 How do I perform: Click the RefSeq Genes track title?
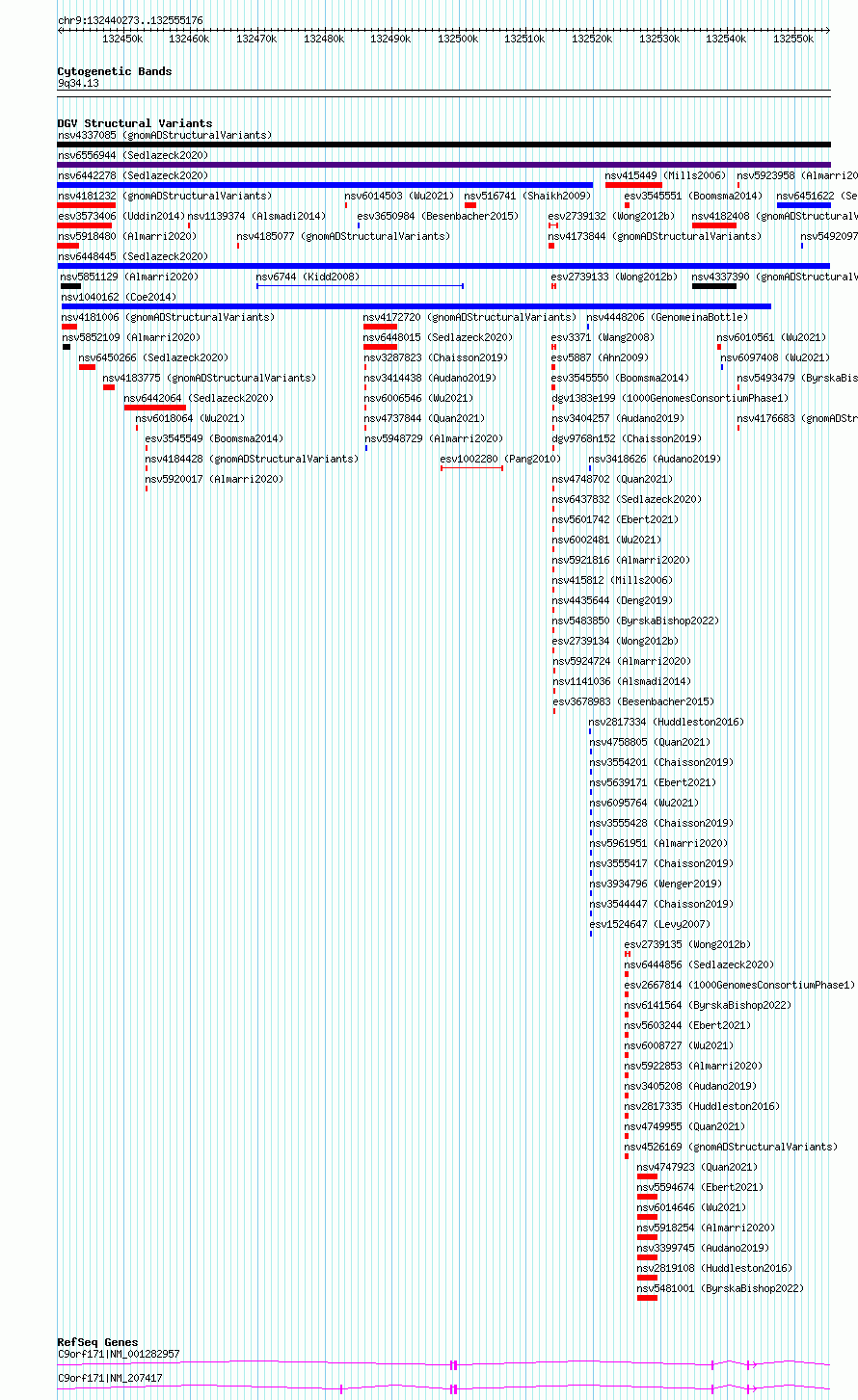pos(97,1342)
